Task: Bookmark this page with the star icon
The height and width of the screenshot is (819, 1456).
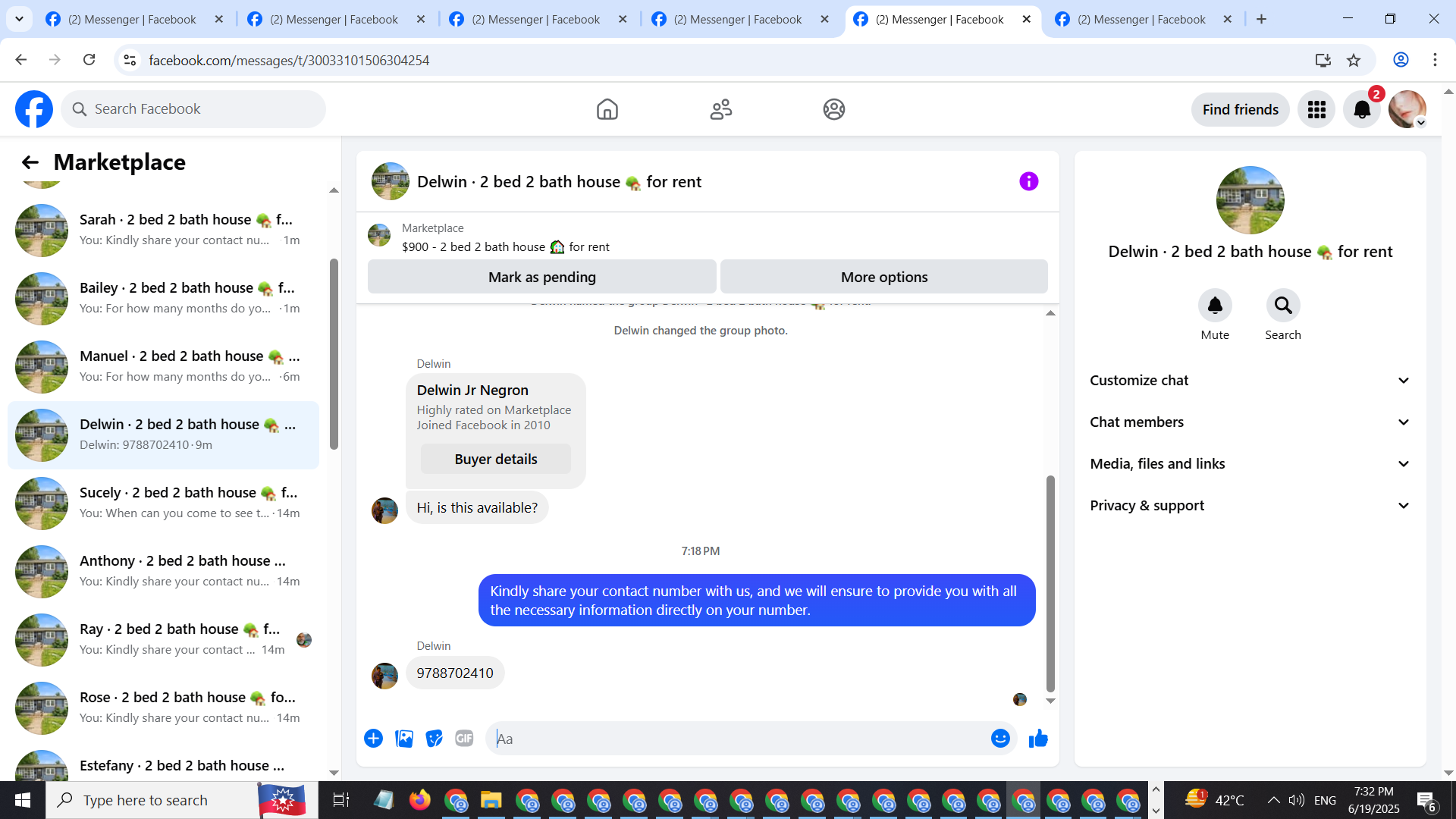Action: pyautogui.click(x=1354, y=60)
